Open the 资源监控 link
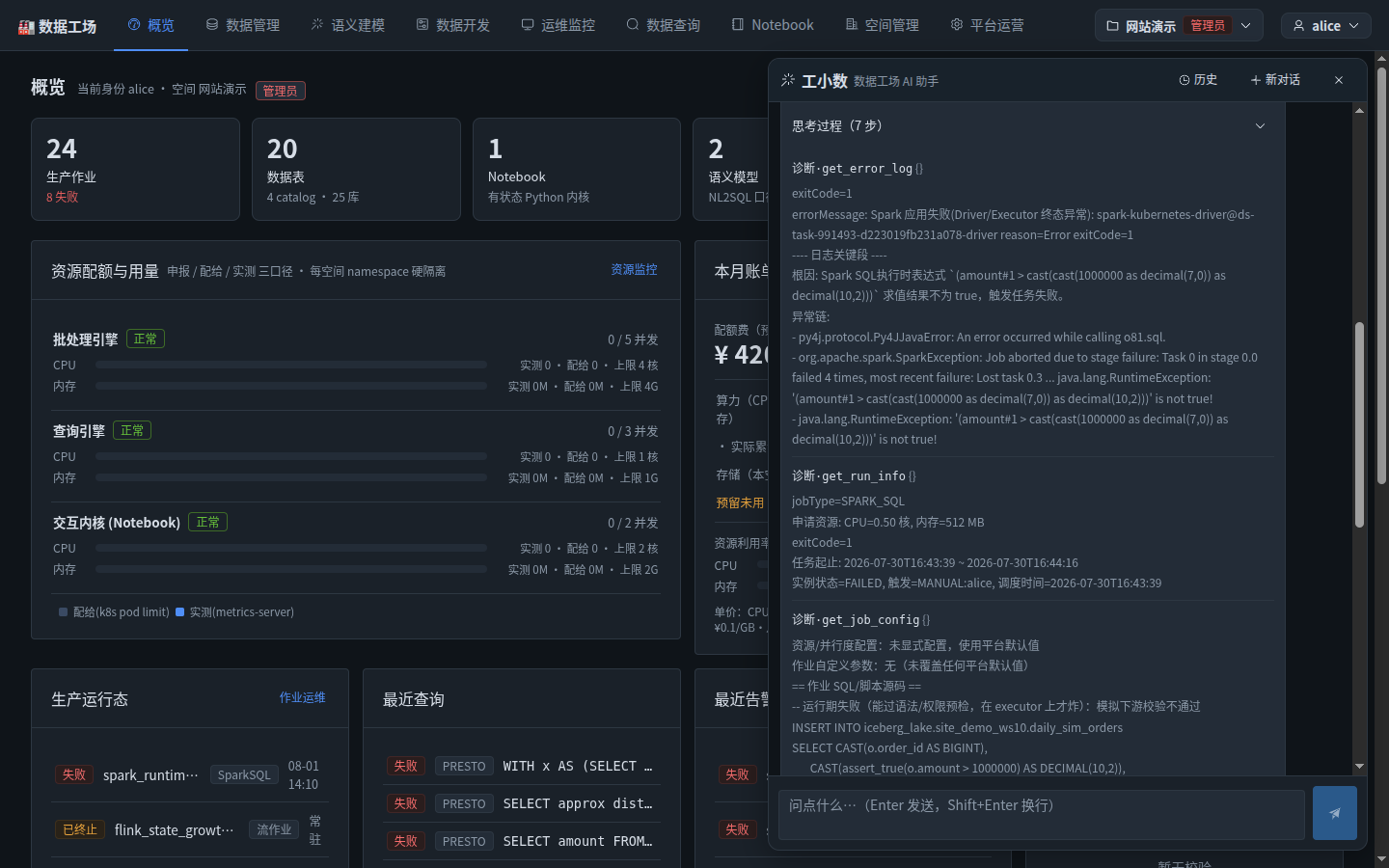The image size is (1389, 868). coord(634,270)
